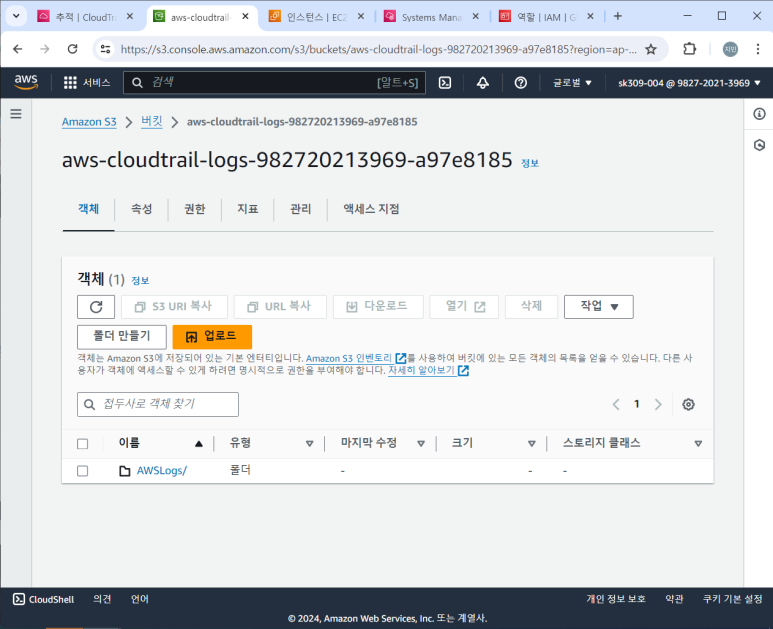Sort by 이름 column ascending arrow
Viewport: 773px width, 629px height.
(199, 444)
